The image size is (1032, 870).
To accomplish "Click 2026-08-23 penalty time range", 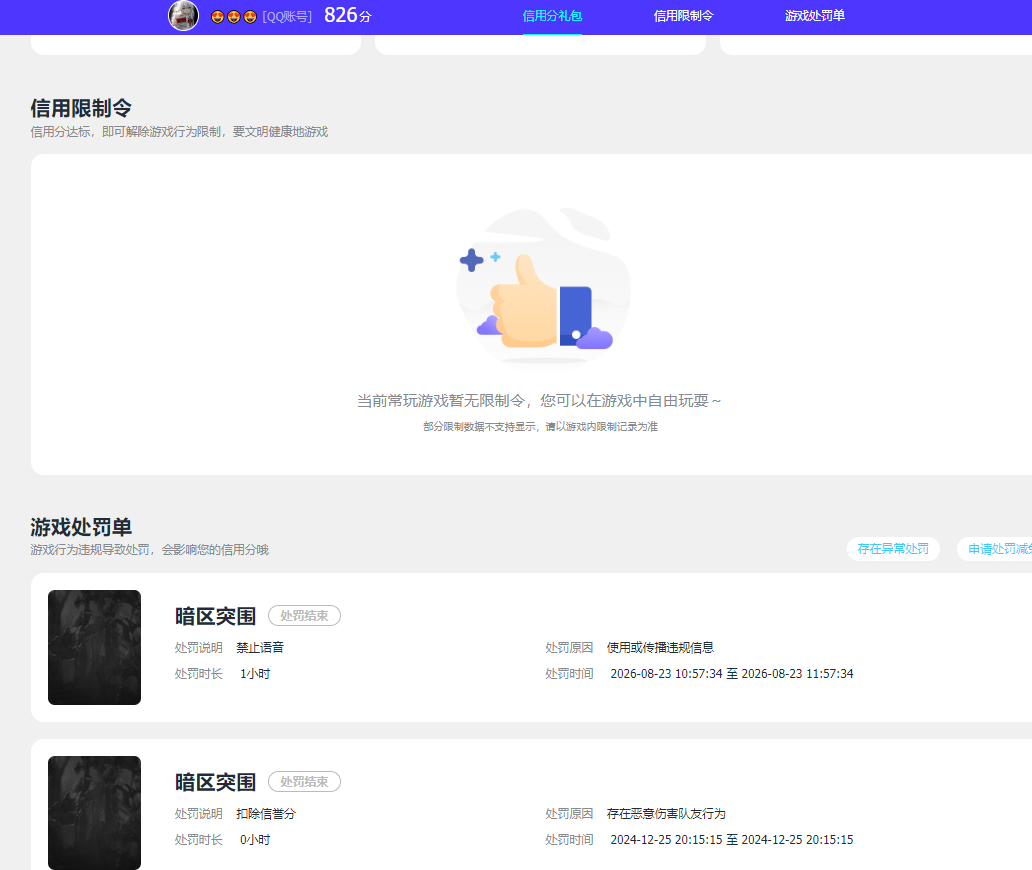I will point(732,674).
